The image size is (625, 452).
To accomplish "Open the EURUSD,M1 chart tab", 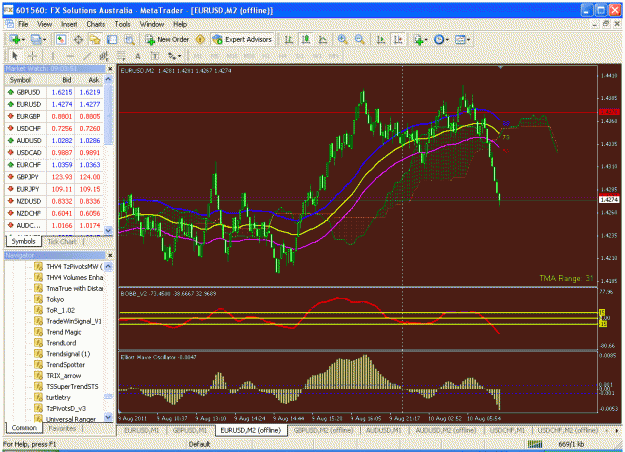I will point(142,430).
